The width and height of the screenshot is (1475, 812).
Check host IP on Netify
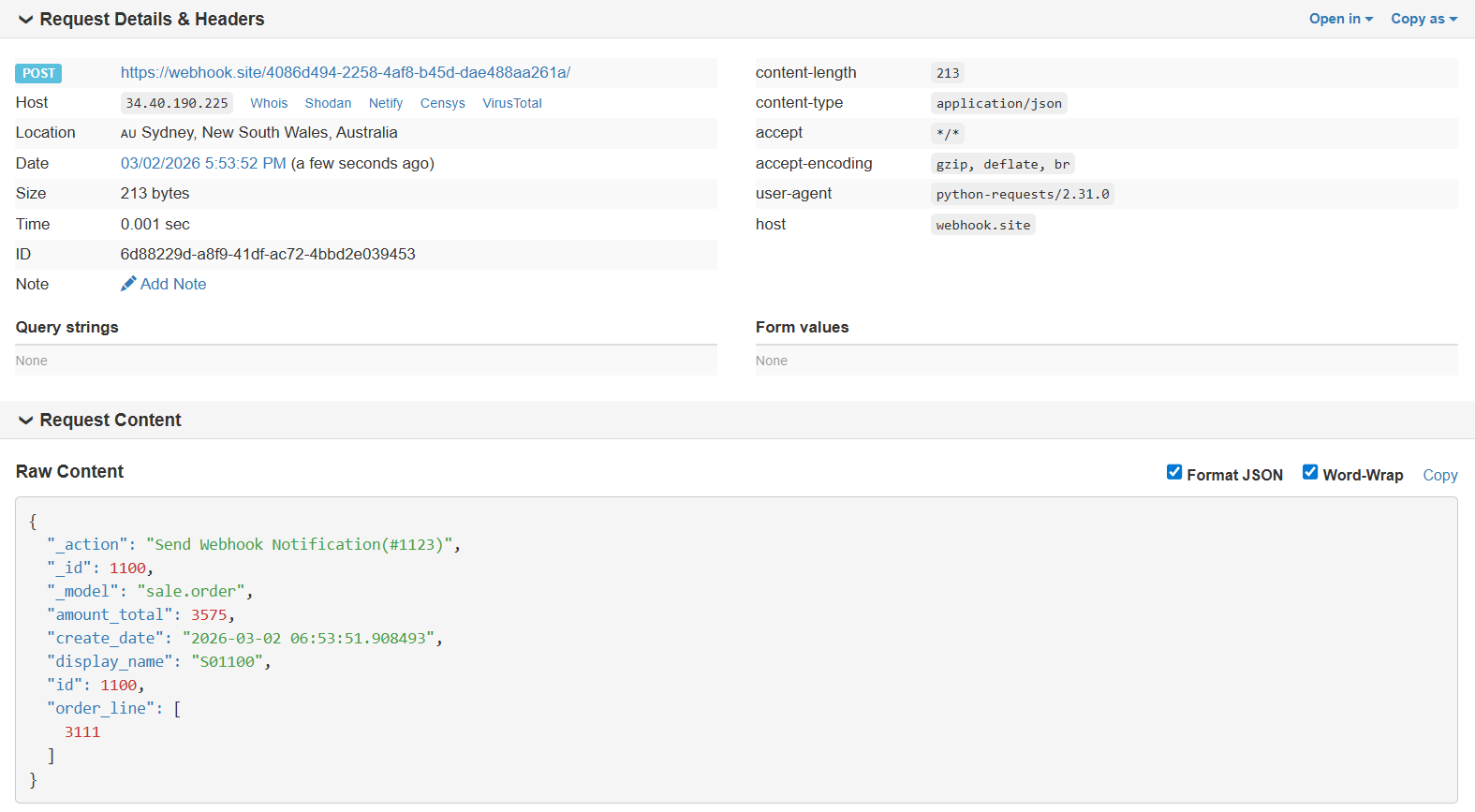pyautogui.click(x=385, y=103)
